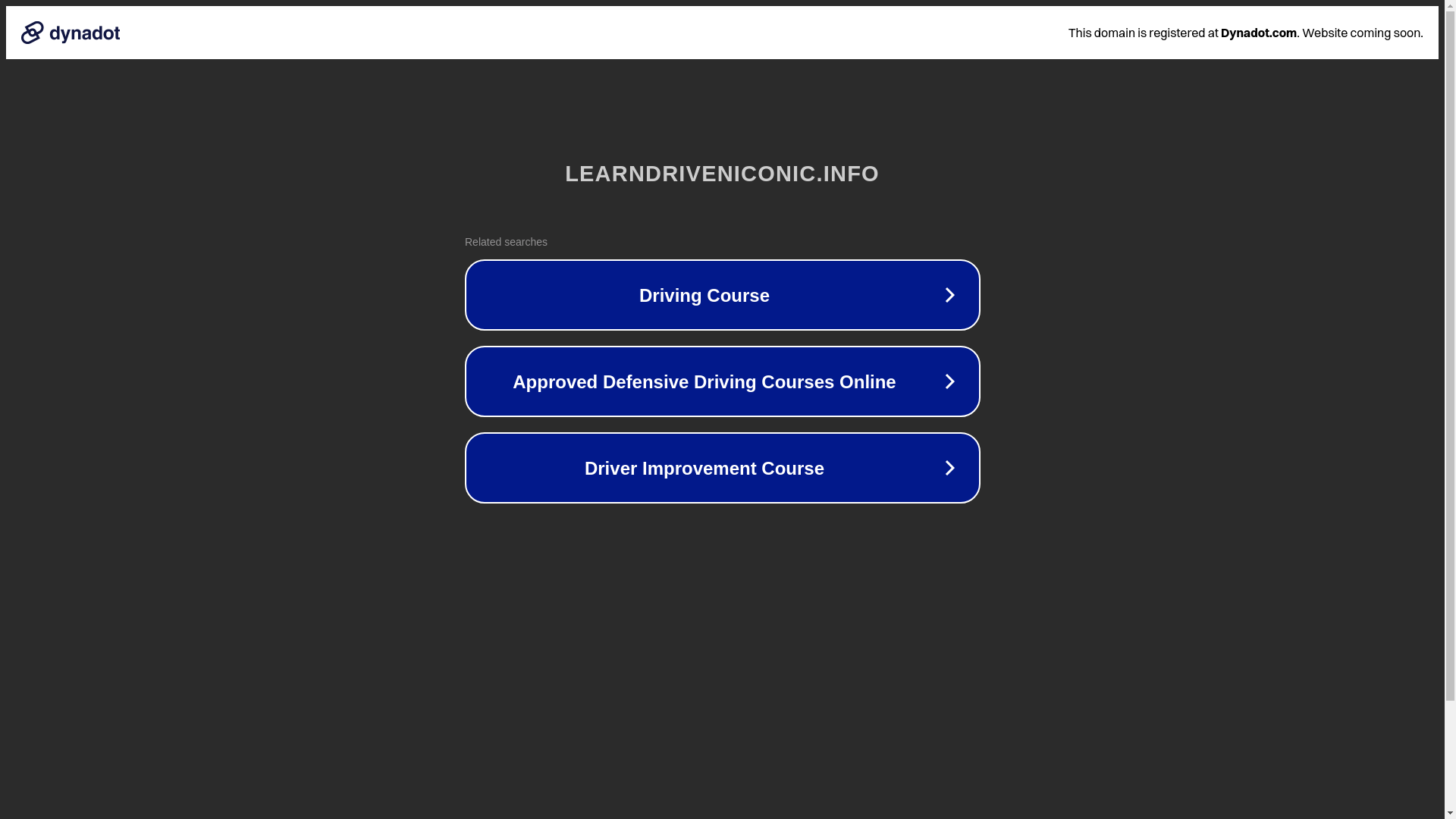Open the Driver Improvement Course result
1456x819 pixels.
(722, 468)
